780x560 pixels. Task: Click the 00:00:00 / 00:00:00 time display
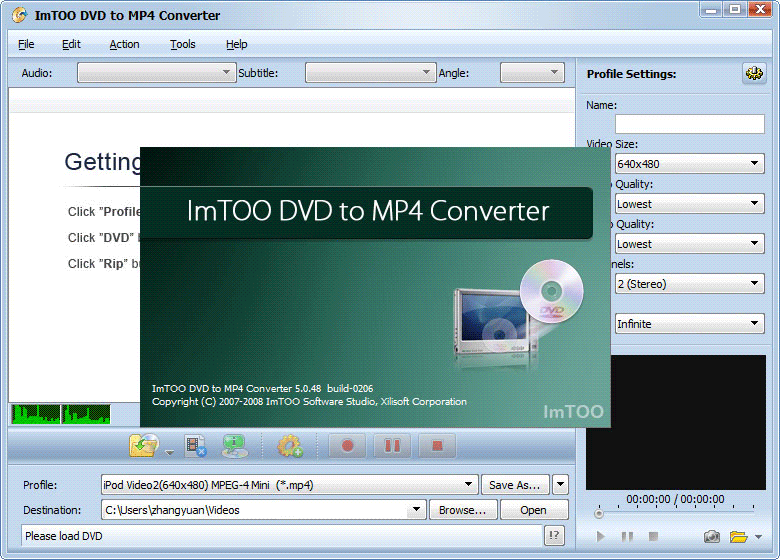pyautogui.click(x=675, y=499)
